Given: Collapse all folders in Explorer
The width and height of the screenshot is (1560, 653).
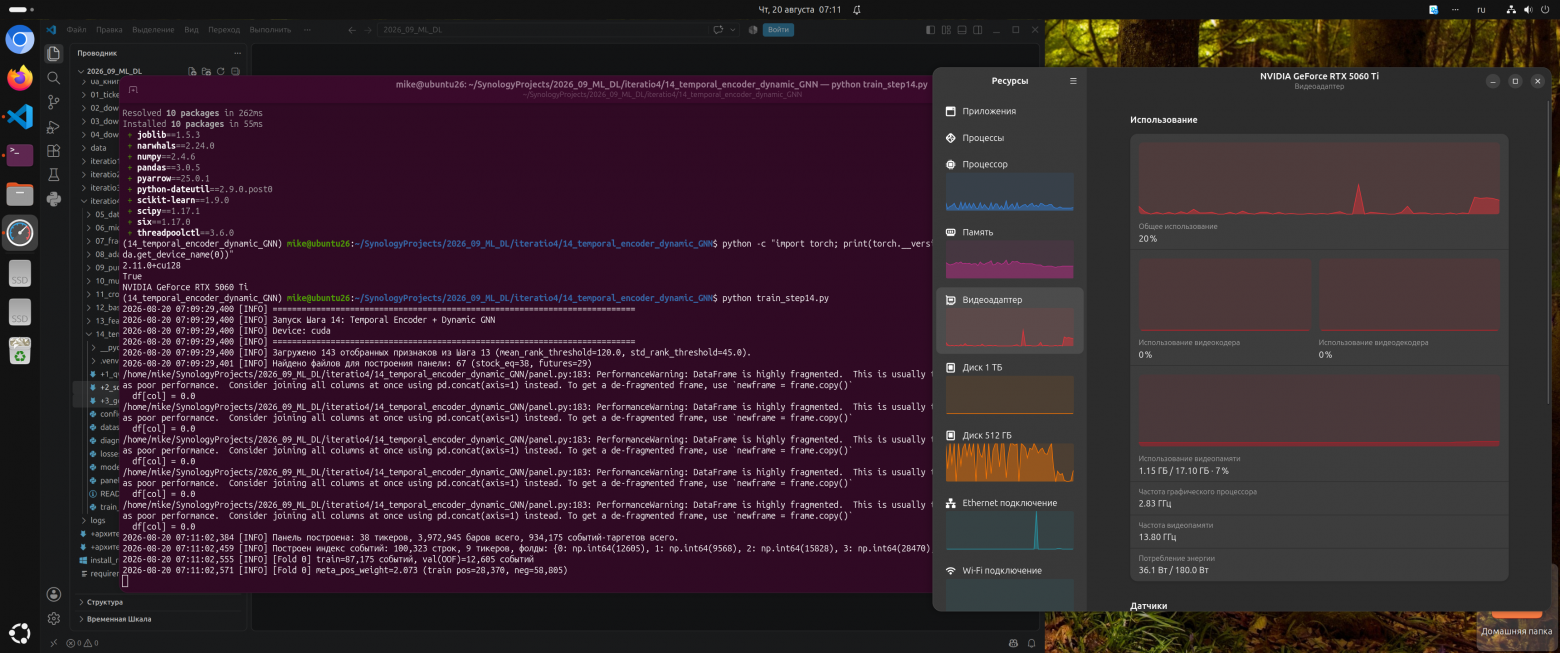Looking at the screenshot, I should (234, 72).
